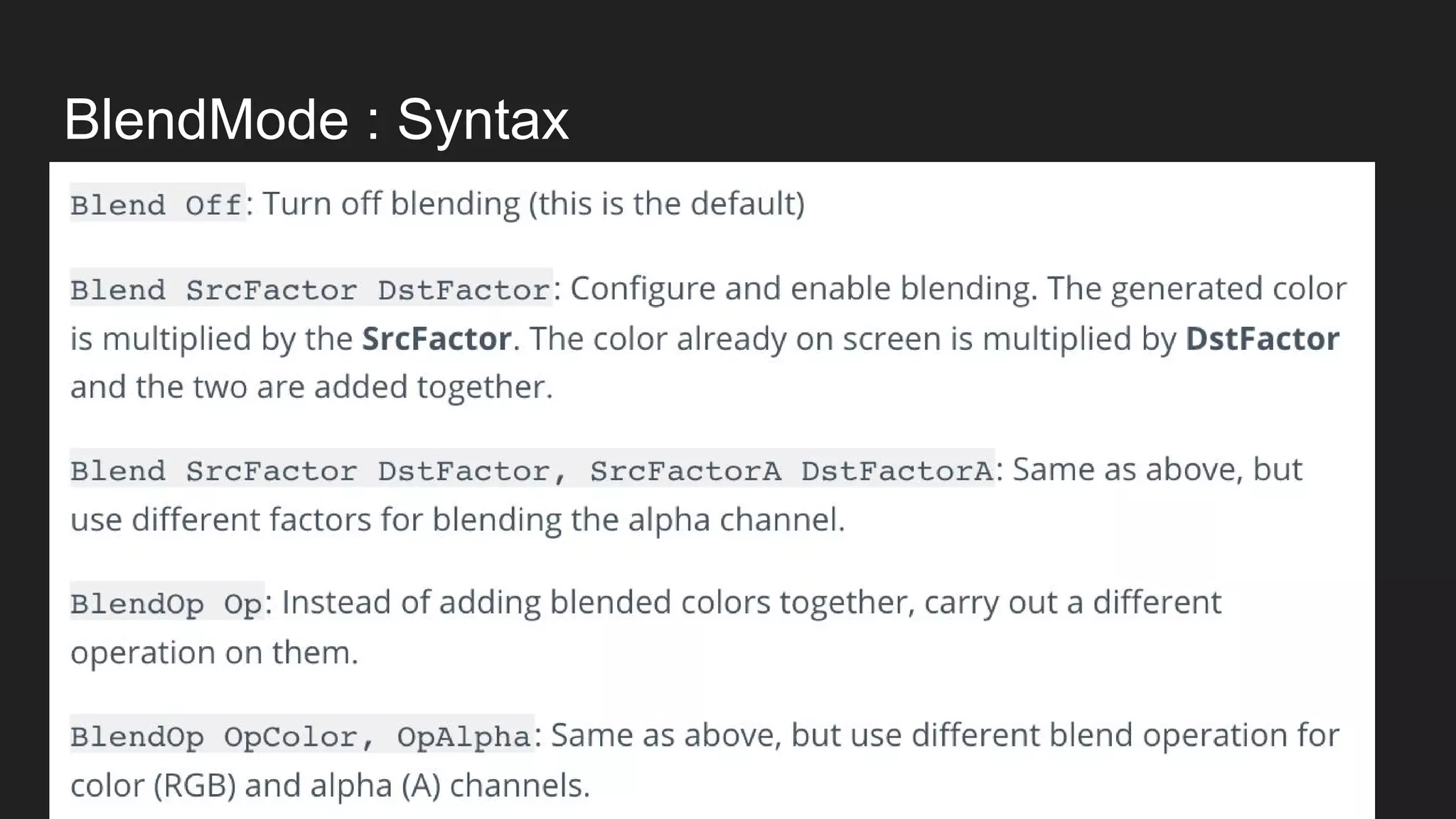
Task: Click the text "Turn off blending"
Action: (392, 204)
